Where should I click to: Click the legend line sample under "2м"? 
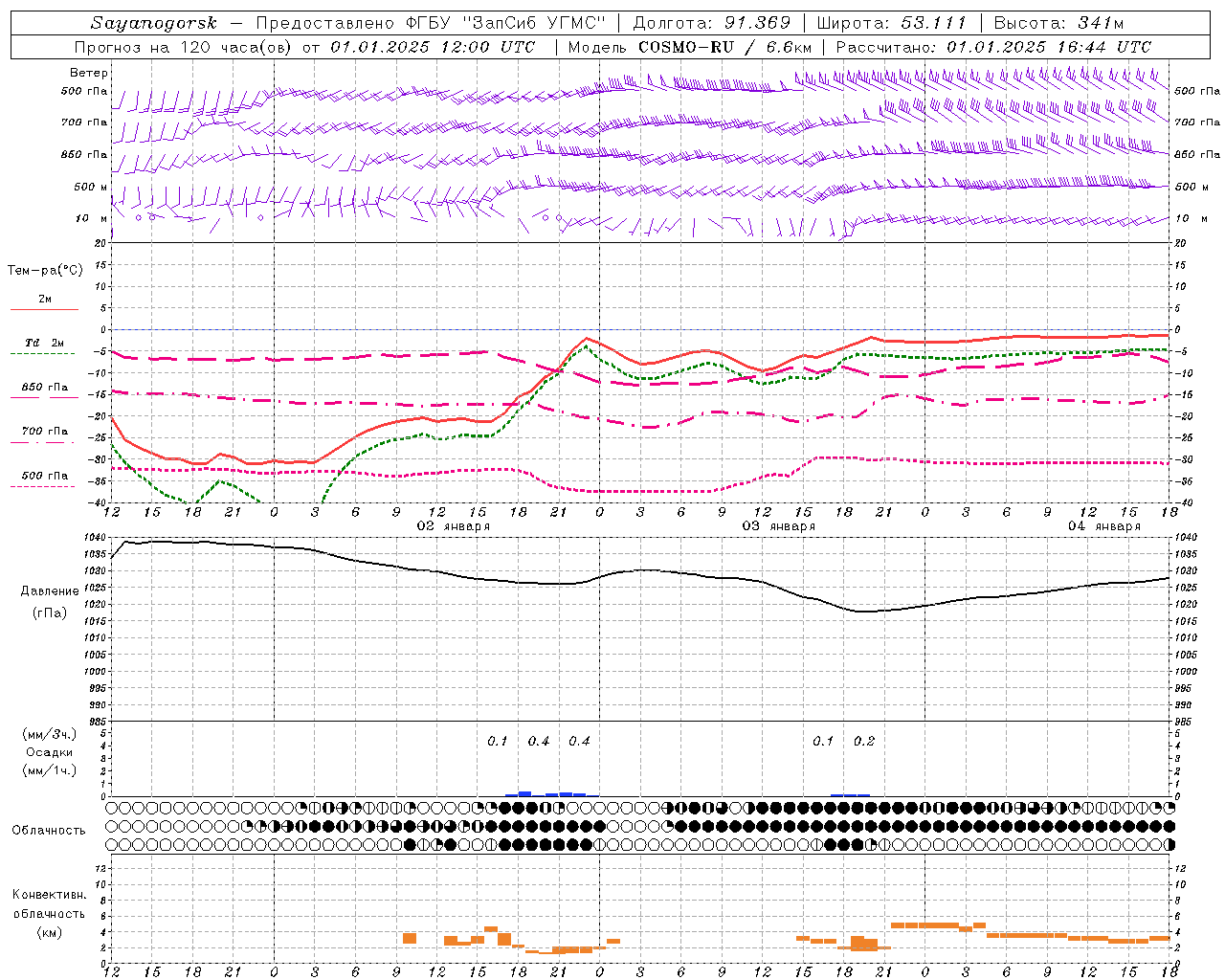(44, 309)
